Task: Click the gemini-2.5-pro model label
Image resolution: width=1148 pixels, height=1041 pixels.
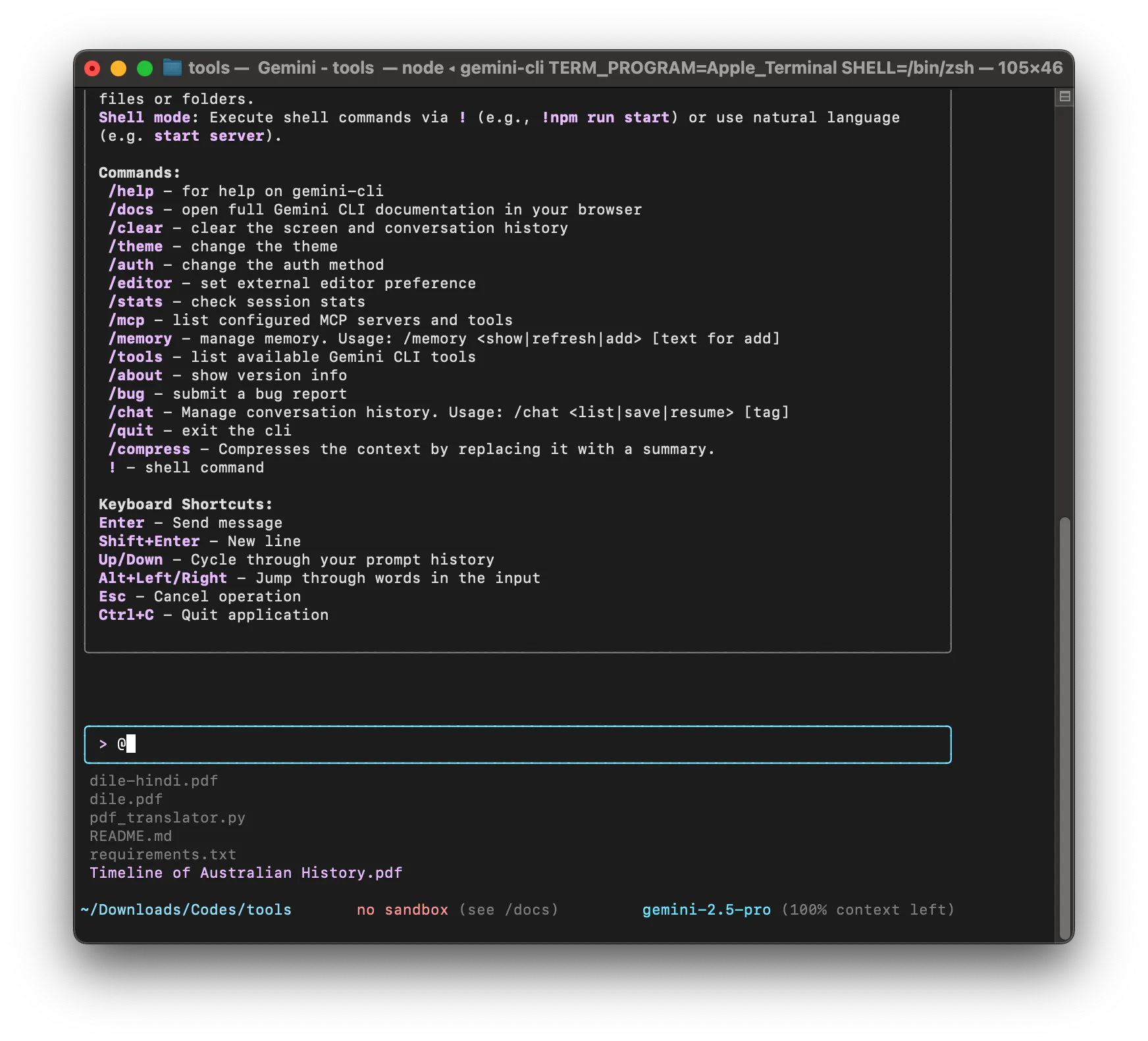Action: 706,909
